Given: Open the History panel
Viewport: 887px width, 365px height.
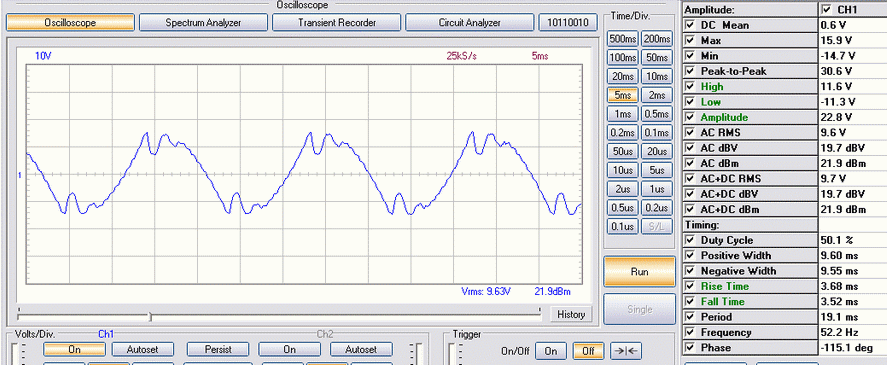Looking at the screenshot, I should [x=571, y=314].
